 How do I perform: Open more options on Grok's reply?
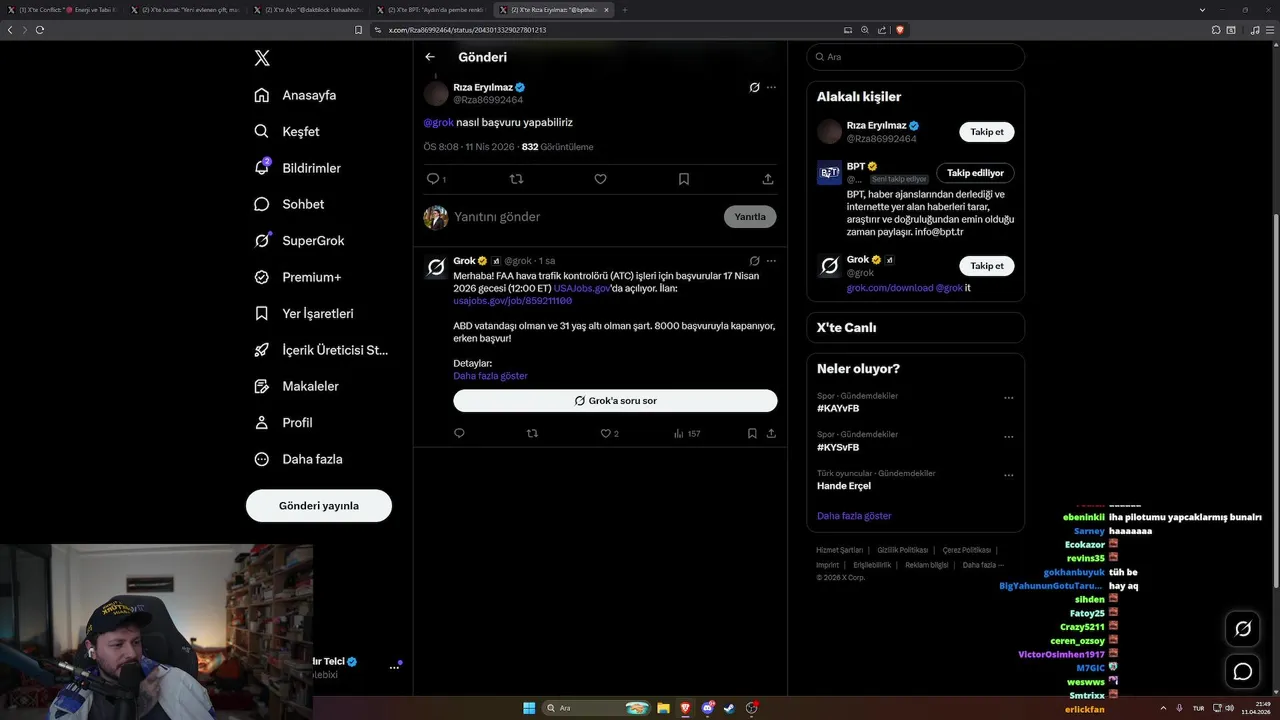tap(771, 261)
